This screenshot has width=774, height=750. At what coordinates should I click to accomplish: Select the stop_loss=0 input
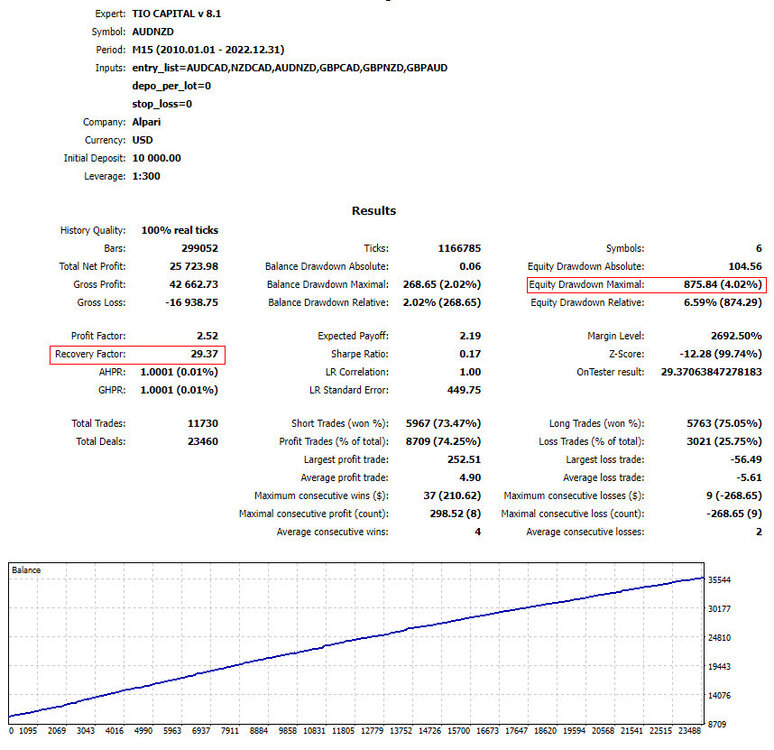tap(162, 104)
